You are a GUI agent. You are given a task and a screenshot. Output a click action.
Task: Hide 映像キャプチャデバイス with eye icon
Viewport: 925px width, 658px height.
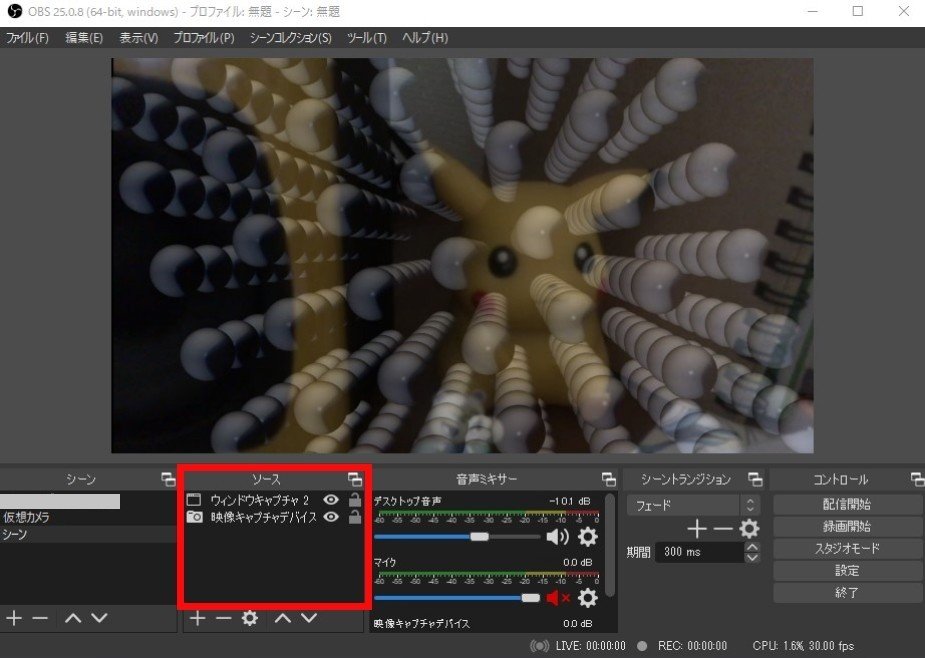tap(331, 517)
